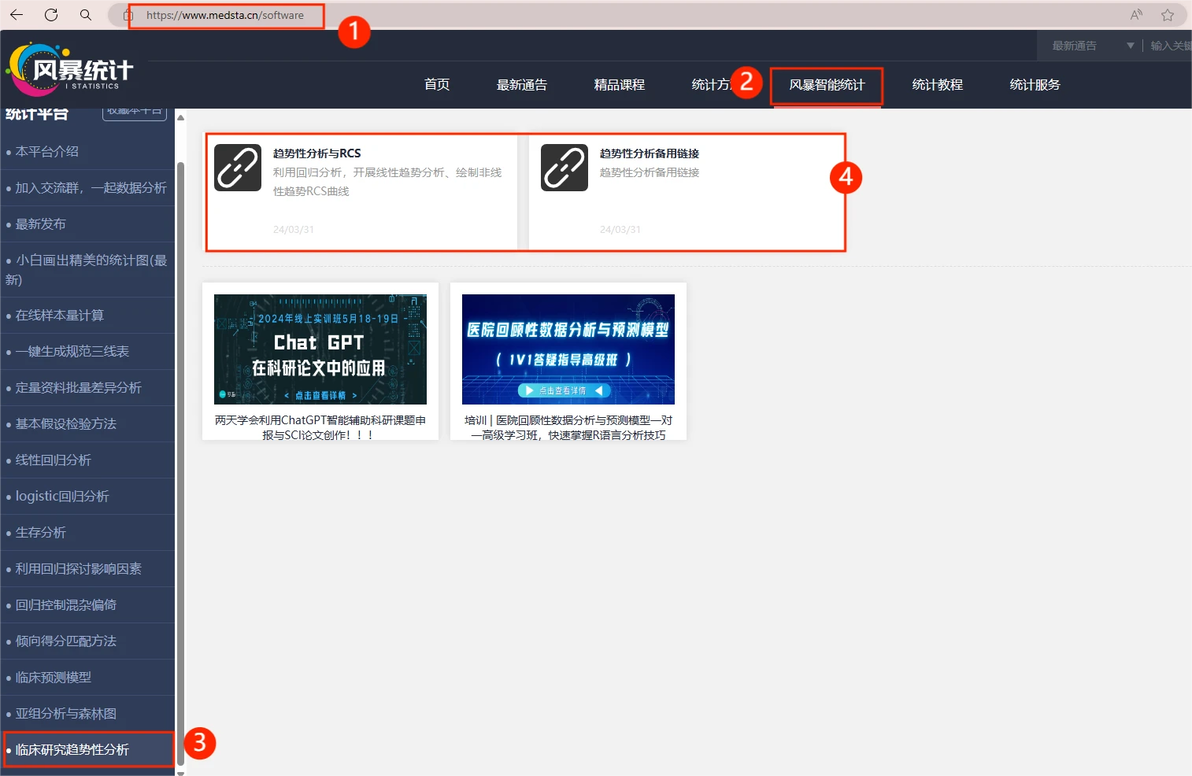The height and width of the screenshot is (776, 1192).
Task: Click the 输入关键 search input field
Action: pyautogui.click(x=1170, y=46)
